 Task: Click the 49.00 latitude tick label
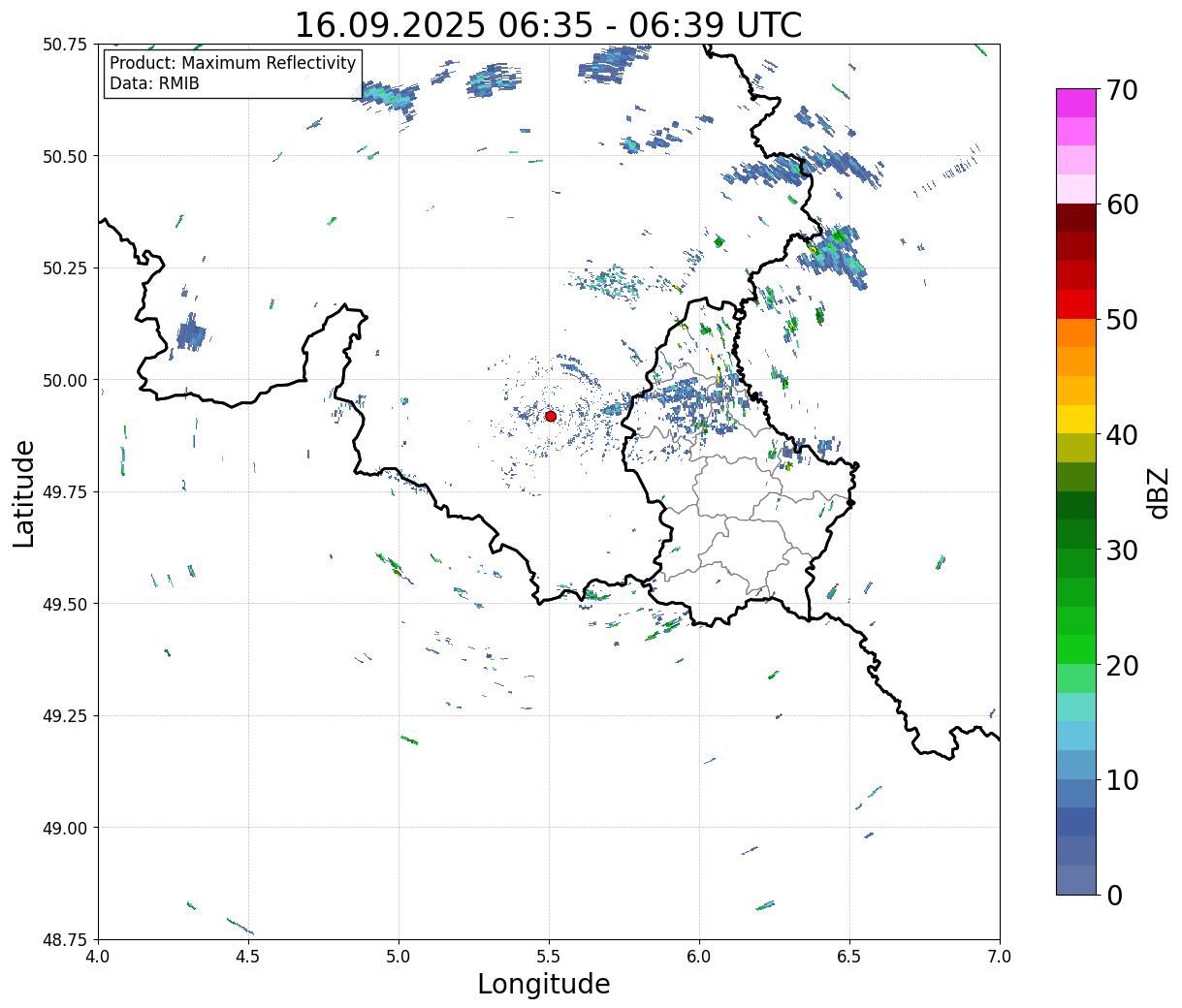65,828
